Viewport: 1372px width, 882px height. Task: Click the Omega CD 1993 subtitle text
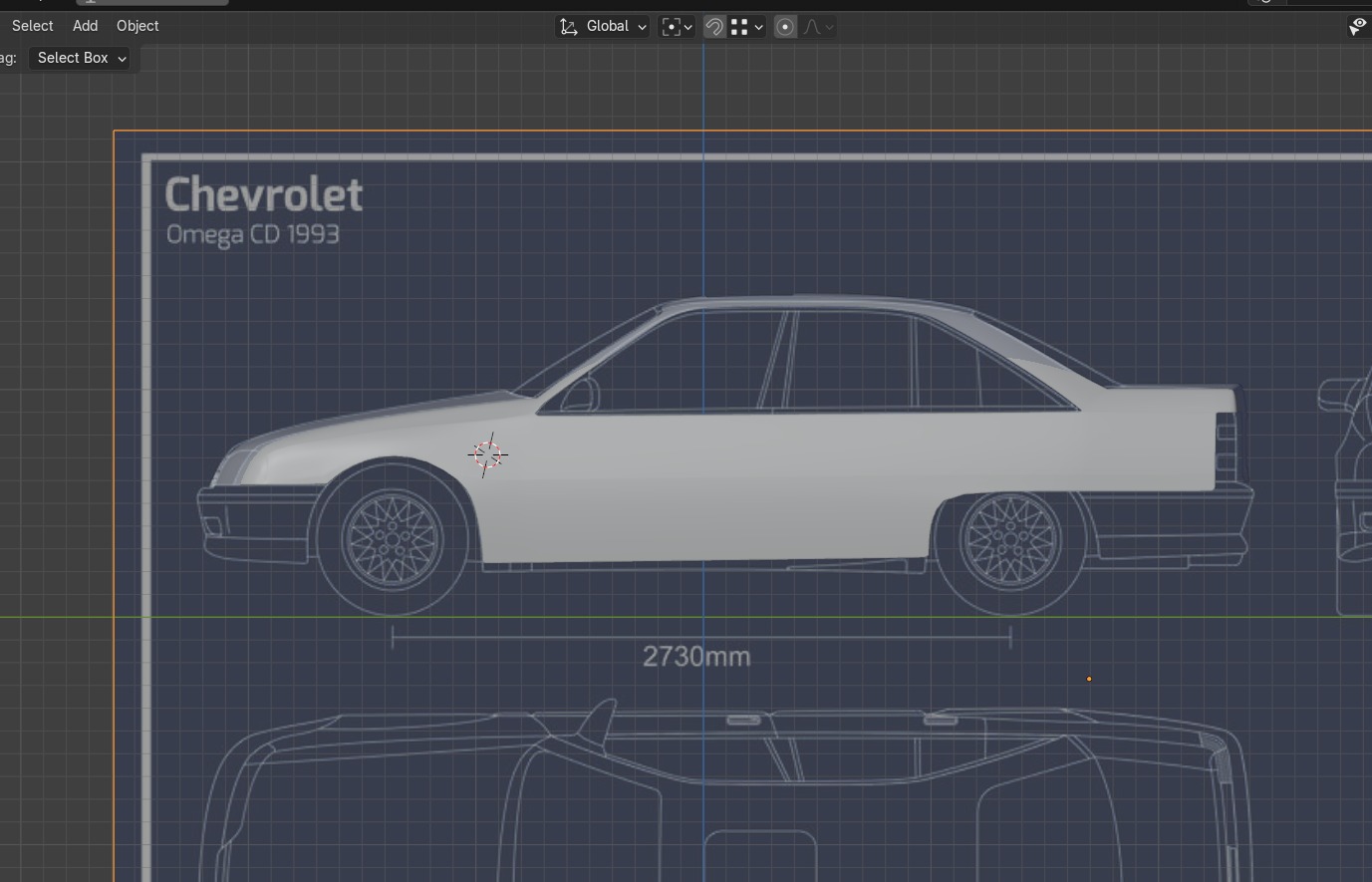(x=253, y=235)
